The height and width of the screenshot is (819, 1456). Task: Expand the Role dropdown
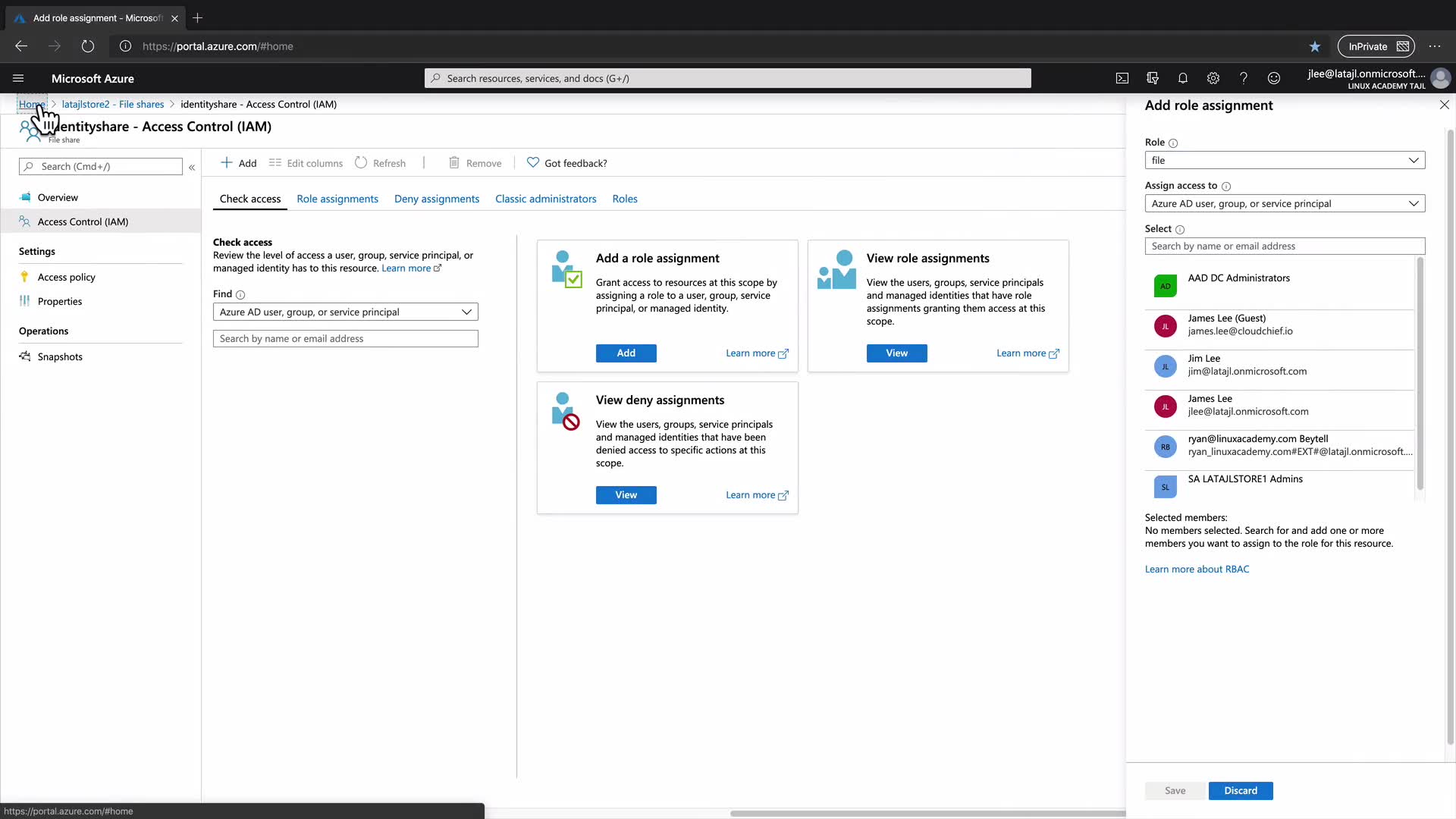point(1285,160)
